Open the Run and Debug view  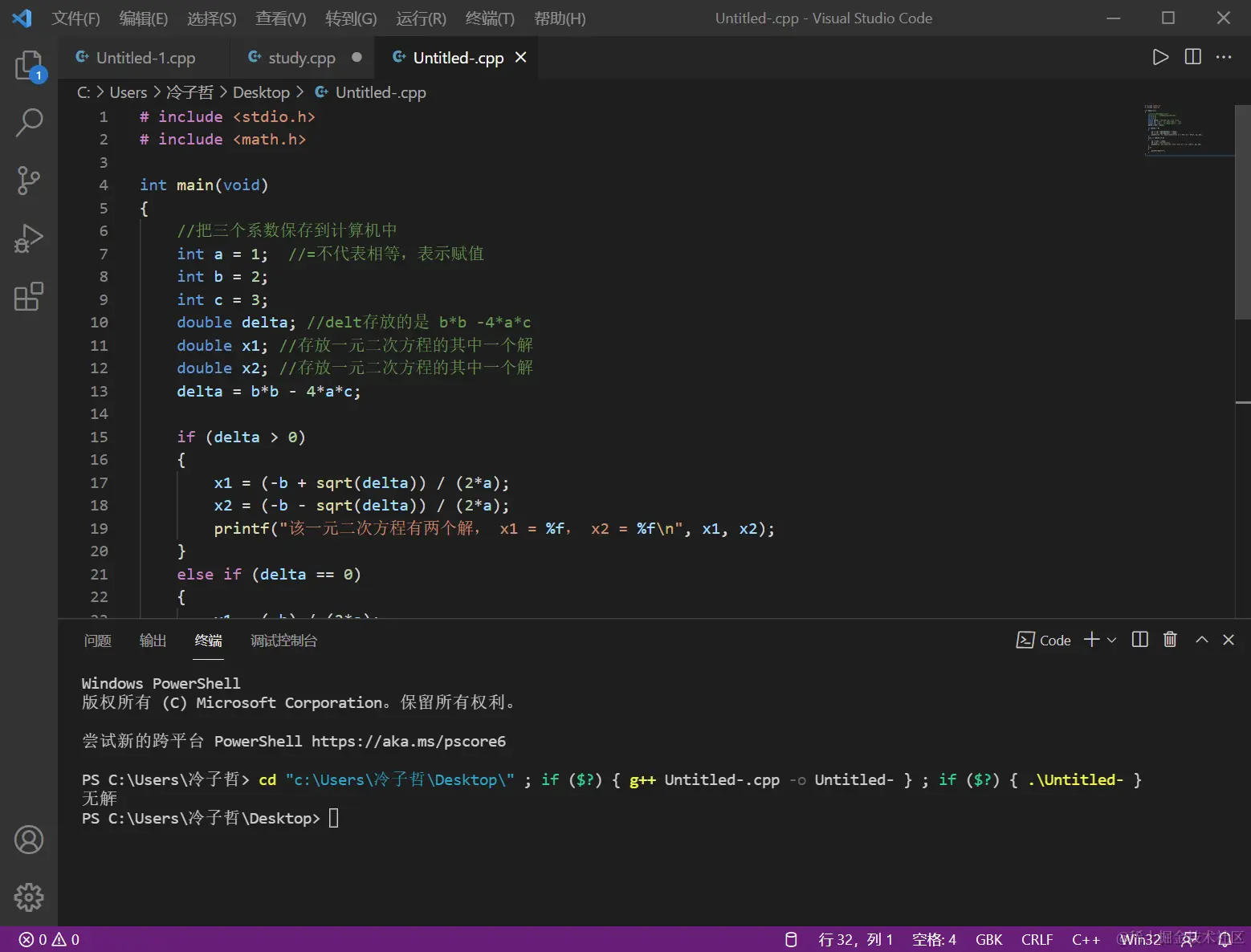(x=29, y=238)
